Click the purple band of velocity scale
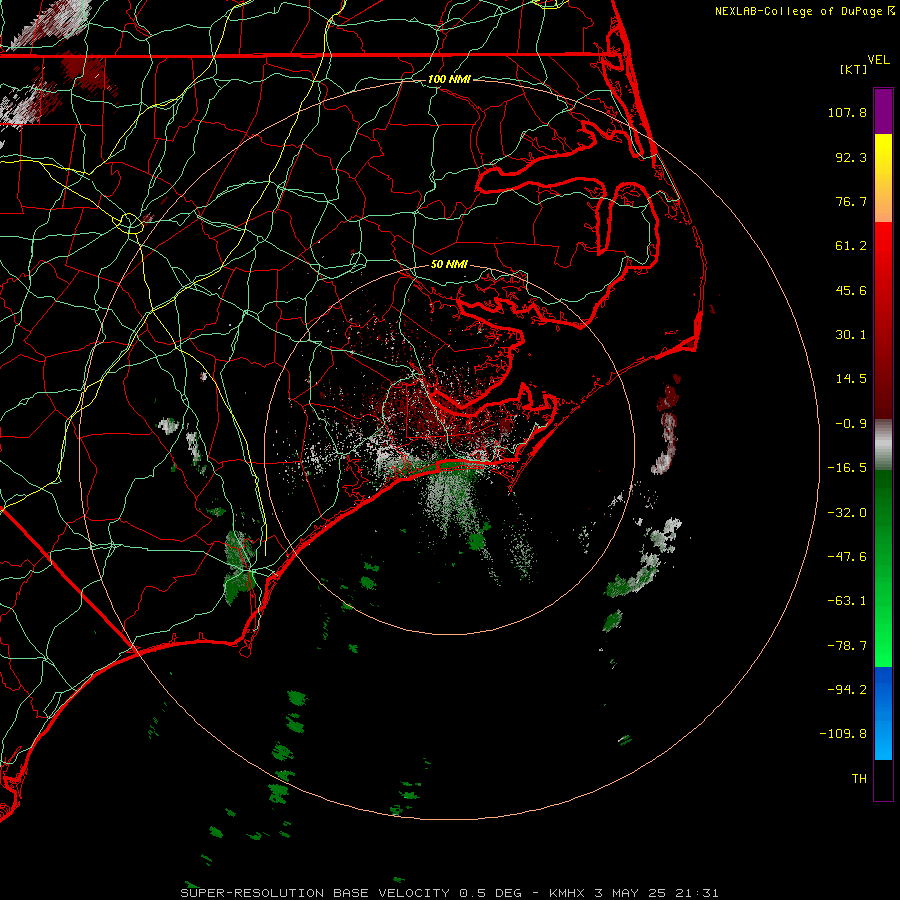 (x=883, y=111)
